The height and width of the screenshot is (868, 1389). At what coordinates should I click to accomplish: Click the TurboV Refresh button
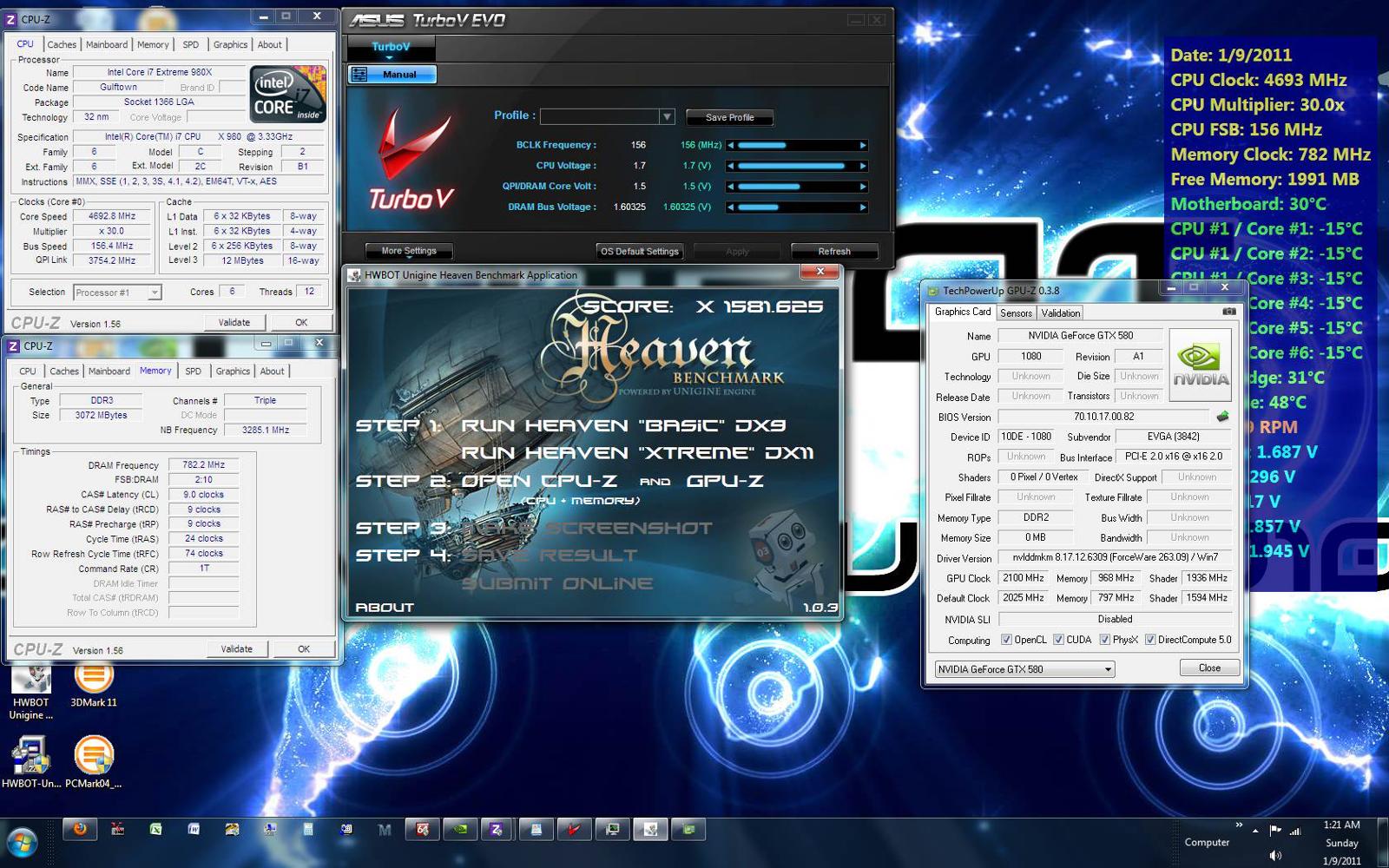coord(834,252)
